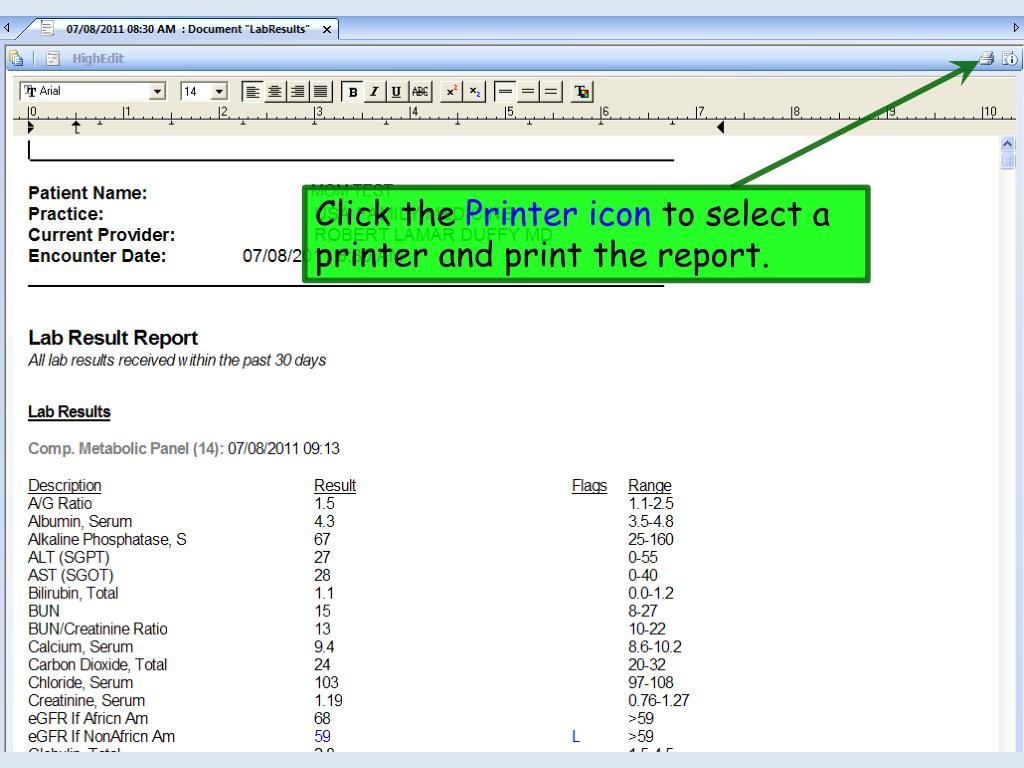1024x768 pixels.
Task: Align text left
Action: pyautogui.click(x=252, y=91)
